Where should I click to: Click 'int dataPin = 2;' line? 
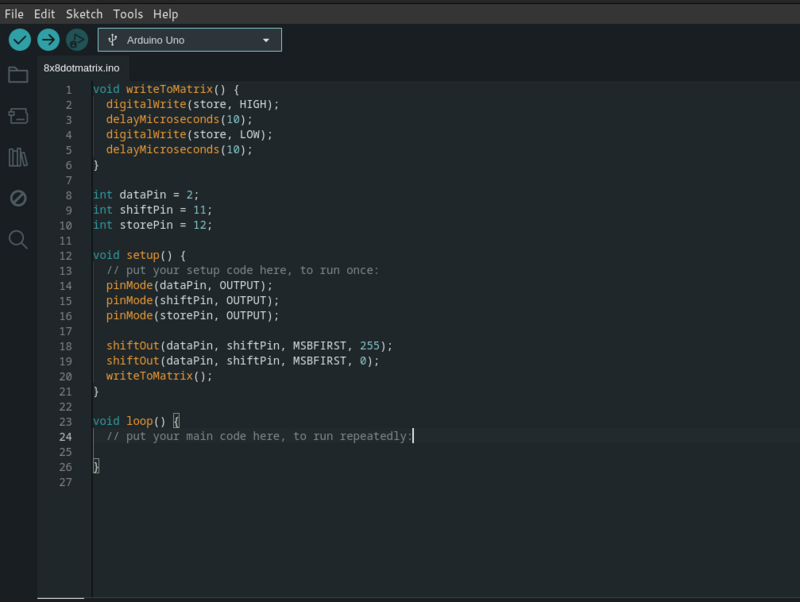coord(146,194)
